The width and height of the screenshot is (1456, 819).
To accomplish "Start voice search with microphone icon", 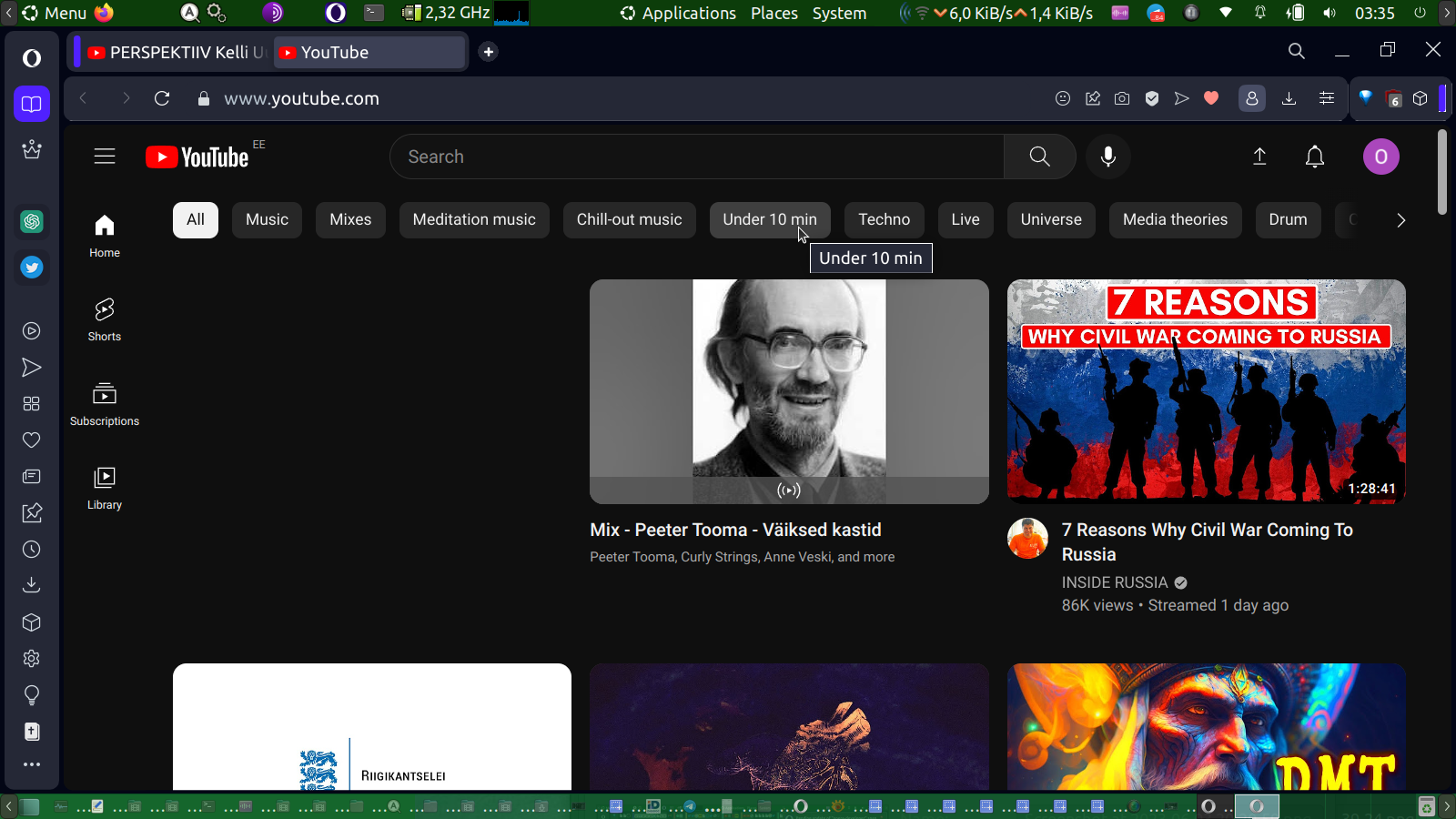I will (1108, 157).
